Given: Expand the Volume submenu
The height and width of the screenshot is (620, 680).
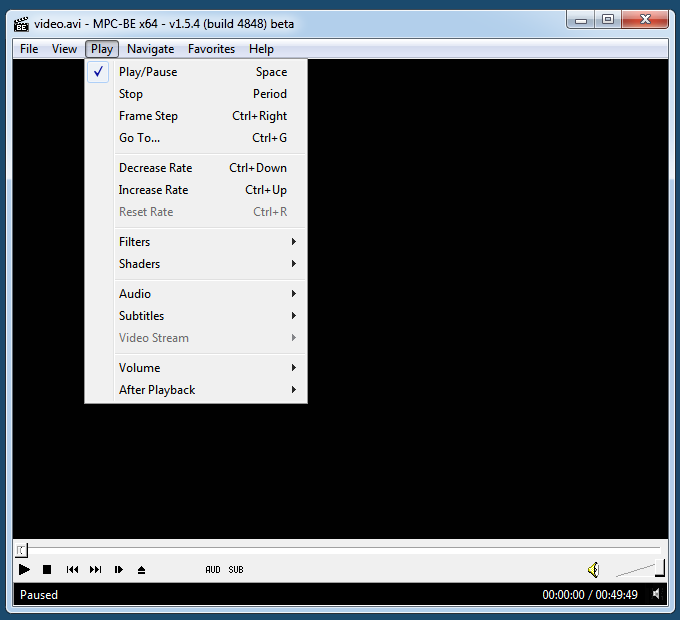Looking at the screenshot, I should tap(196, 368).
